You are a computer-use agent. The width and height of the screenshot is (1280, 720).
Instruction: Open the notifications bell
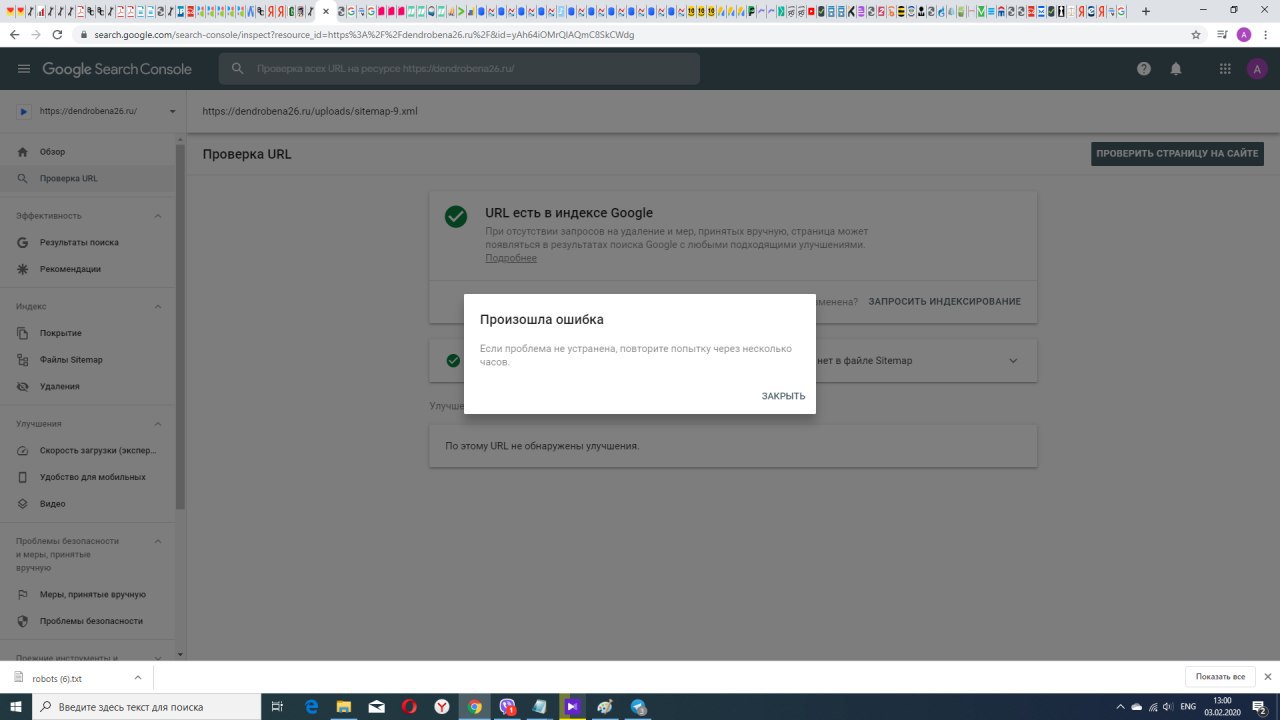click(1176, 69)
